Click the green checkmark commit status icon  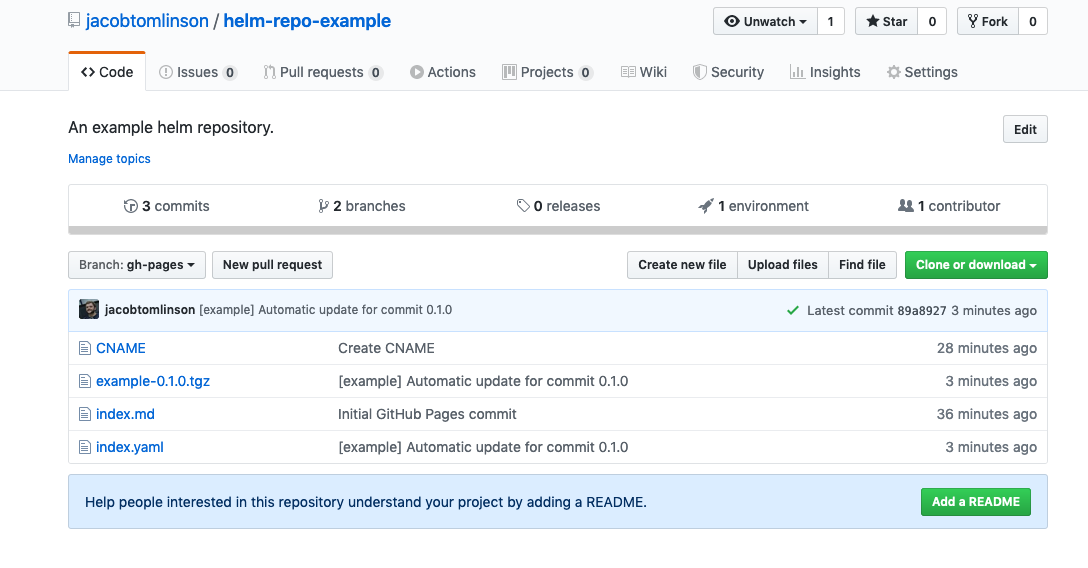(x=793, y=310)
